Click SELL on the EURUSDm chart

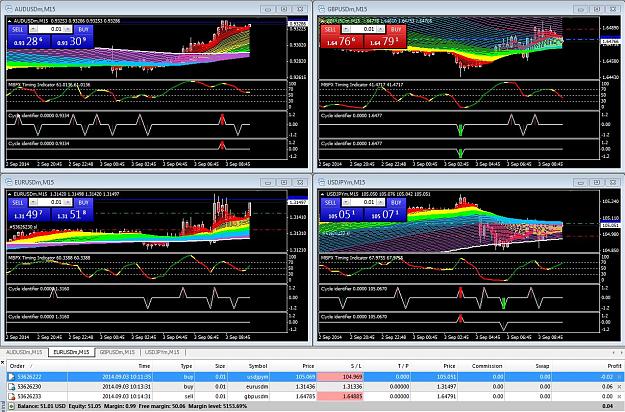18,202
